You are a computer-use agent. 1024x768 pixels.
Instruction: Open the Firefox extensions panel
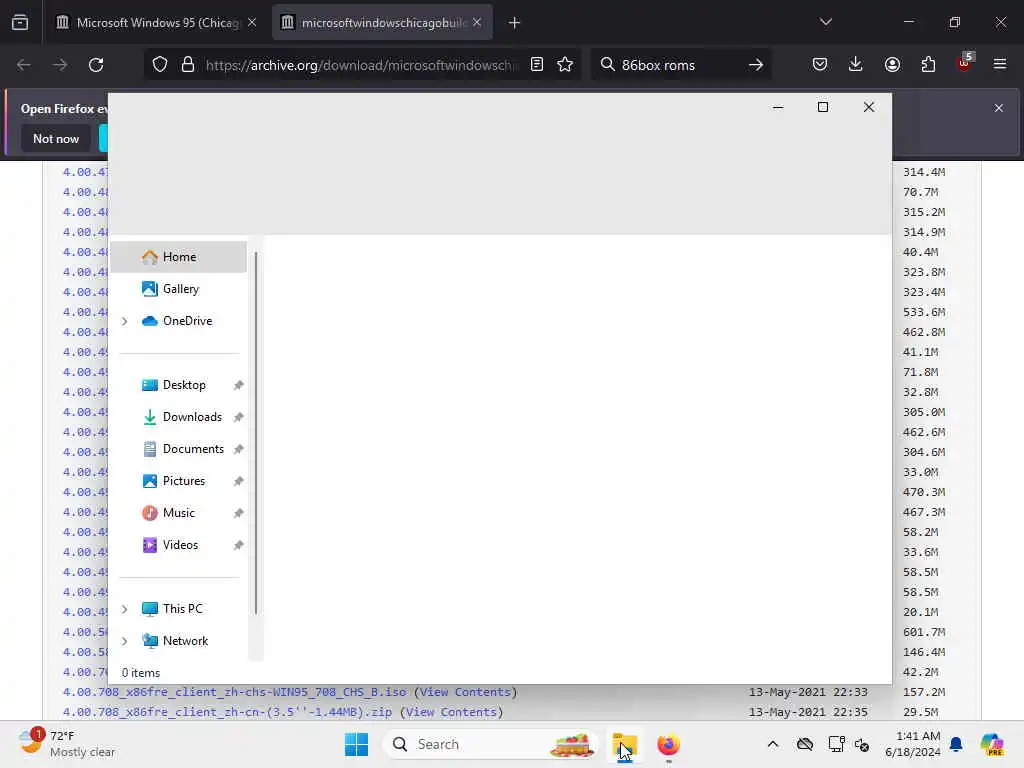tap(928, 64)
